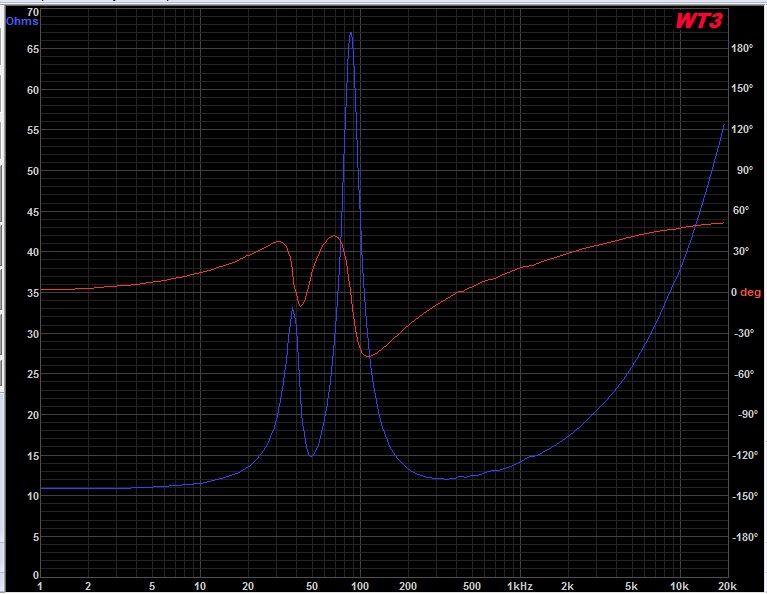Click the -150° phase axis label
The width and height of the screenshot is (767, 594).
click(744, 496)
